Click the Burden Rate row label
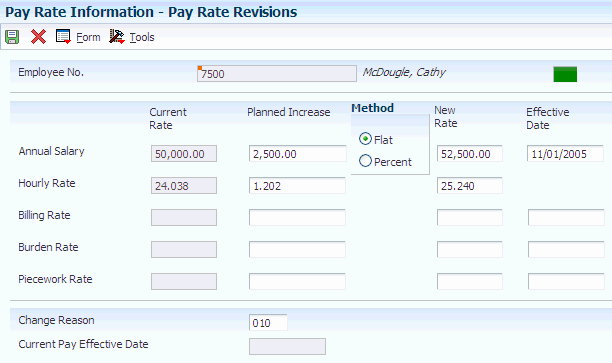Viewport: 612px width, 363px height. [x=48, y=247]
